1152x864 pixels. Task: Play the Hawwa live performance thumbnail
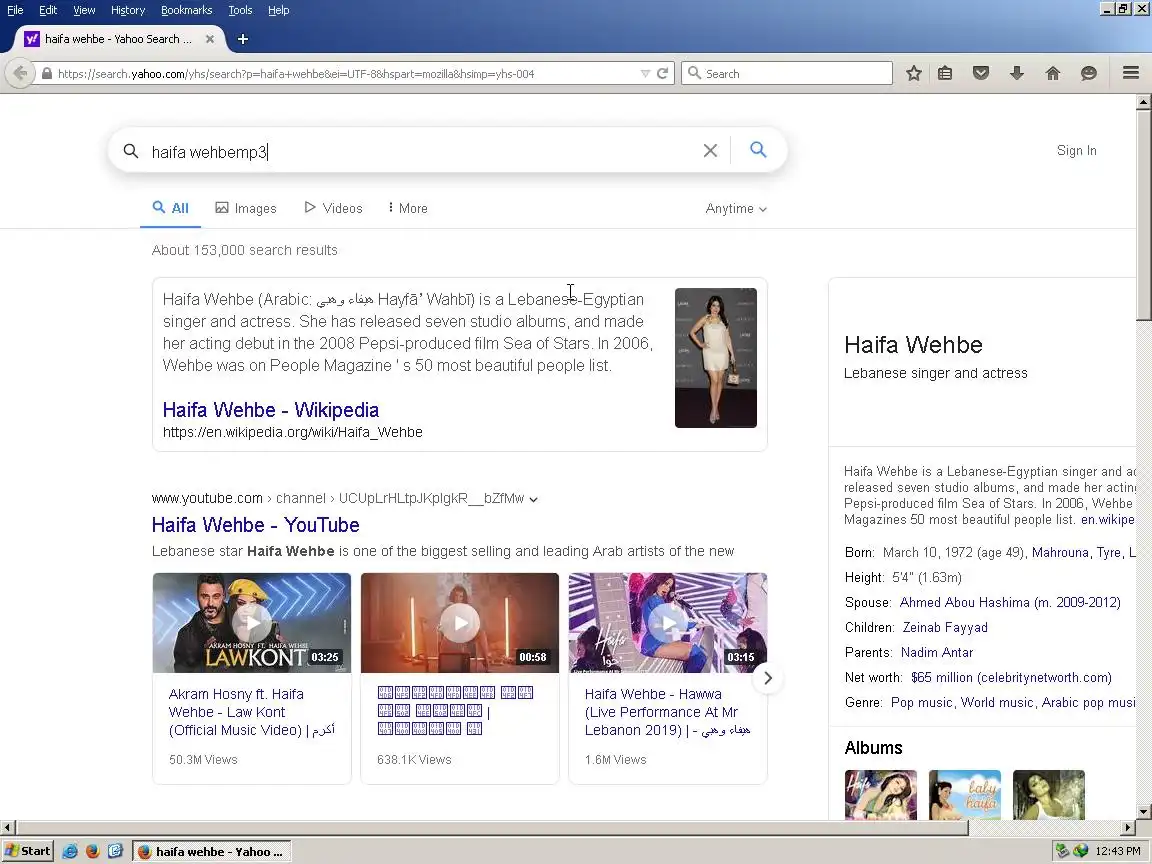click(668, 623)
